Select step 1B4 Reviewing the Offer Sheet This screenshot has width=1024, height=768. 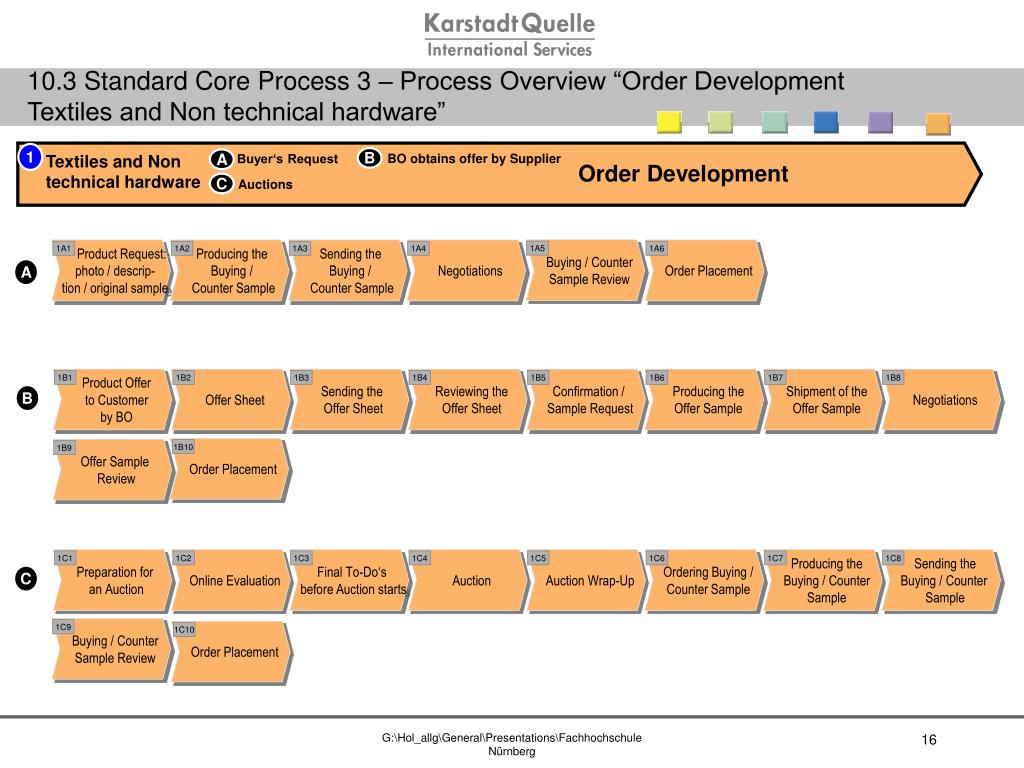point(469,400)
